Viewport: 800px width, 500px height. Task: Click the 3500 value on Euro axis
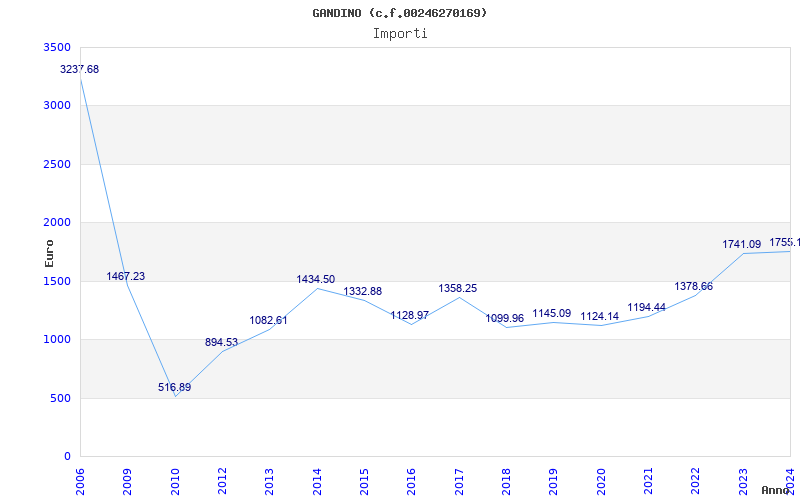point(57,47)
